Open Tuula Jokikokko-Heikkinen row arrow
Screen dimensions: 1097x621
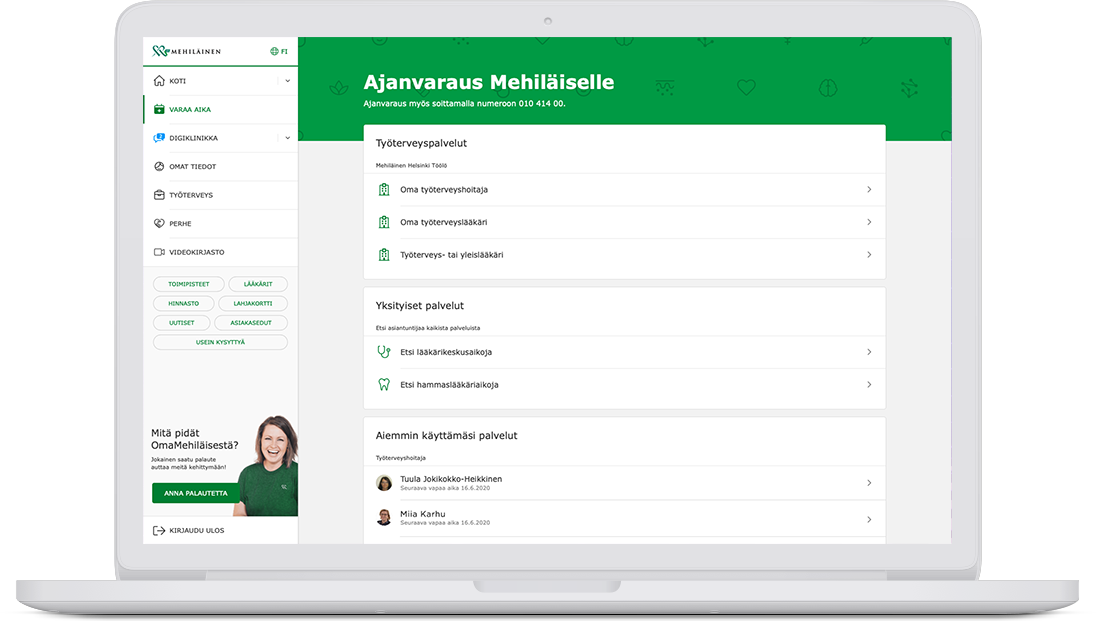point(869,483)
